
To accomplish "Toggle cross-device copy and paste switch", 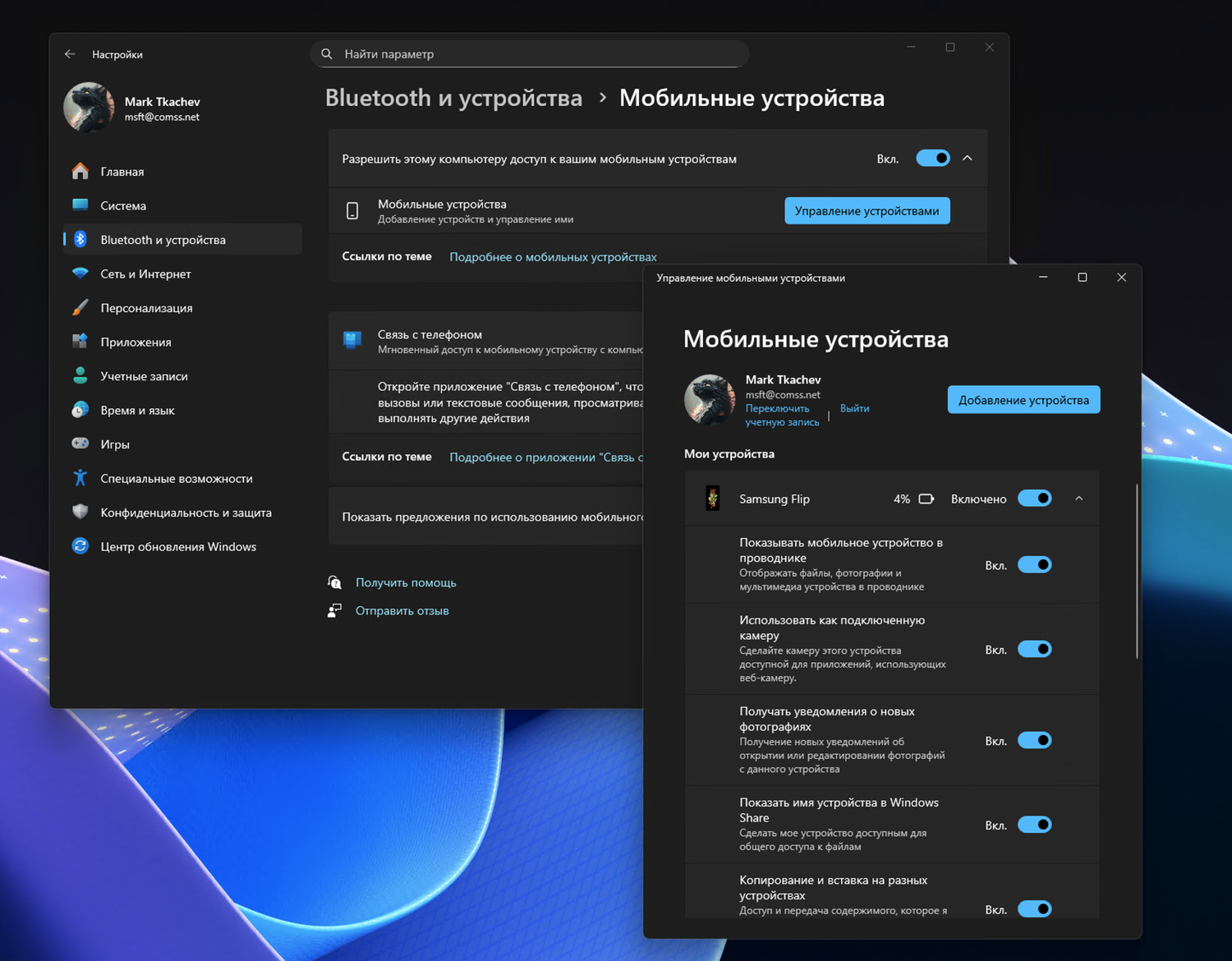I will 1035,908.
